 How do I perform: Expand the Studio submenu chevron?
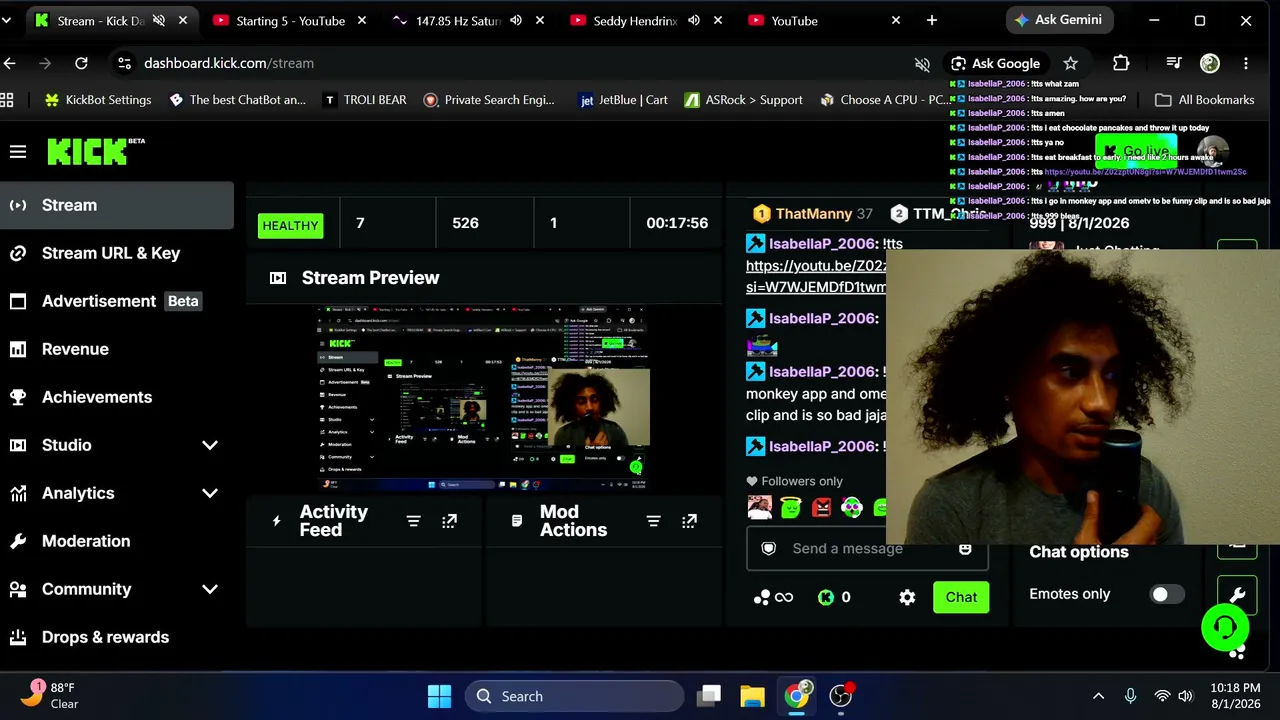tap(210, 445)
